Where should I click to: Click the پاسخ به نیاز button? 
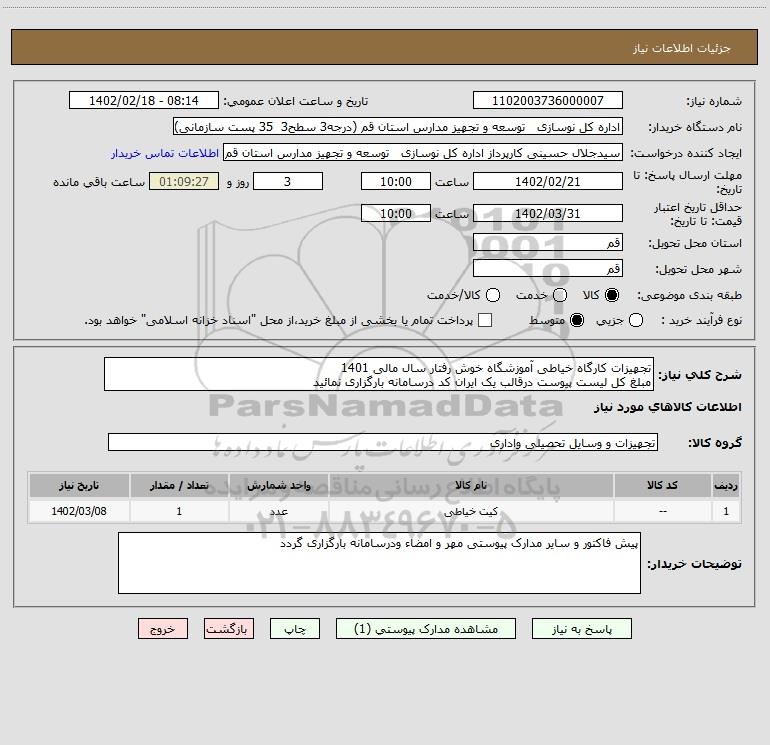pyautogui.click(x=581, y=629)
